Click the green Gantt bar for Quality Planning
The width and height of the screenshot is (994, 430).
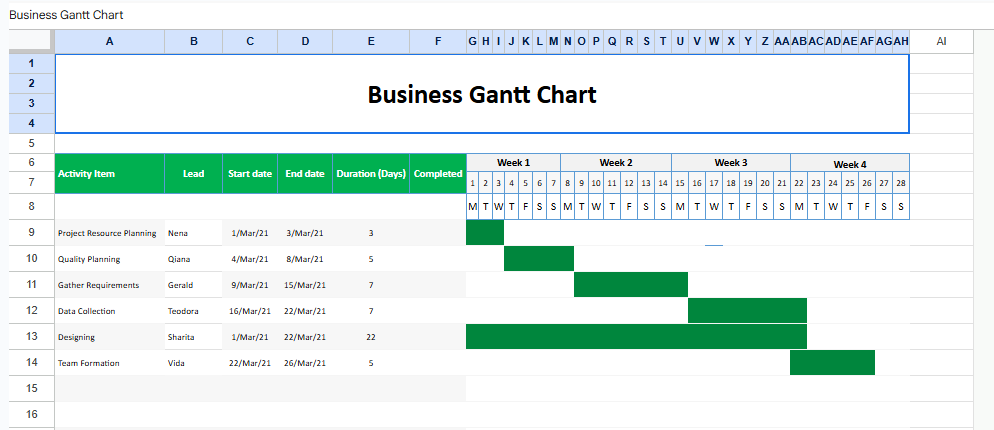tap(538, 259)
